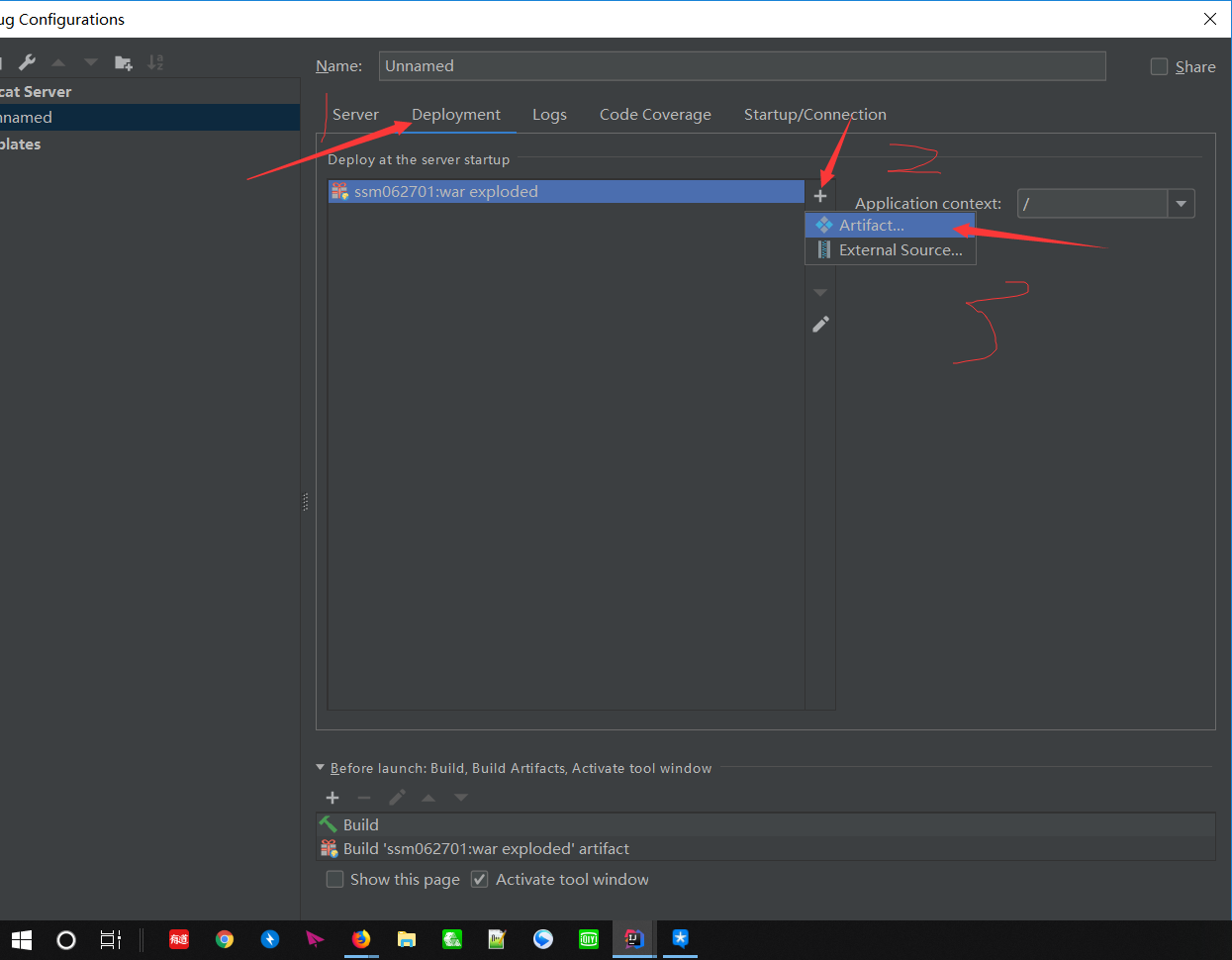Click the move configuration up arrow
This screenshot has height=960, width=1232.
tap(58, 62)
